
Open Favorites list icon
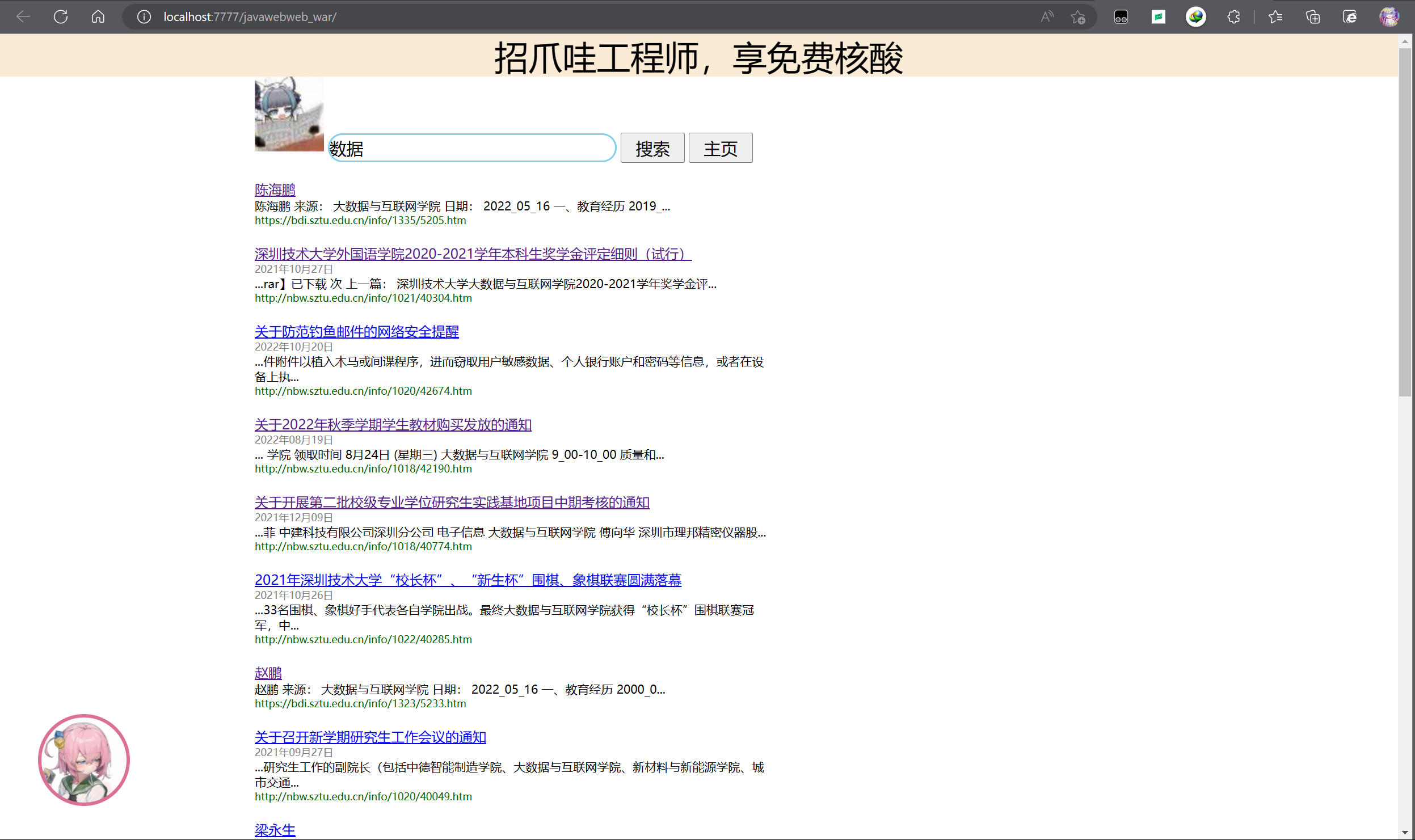1275,17
